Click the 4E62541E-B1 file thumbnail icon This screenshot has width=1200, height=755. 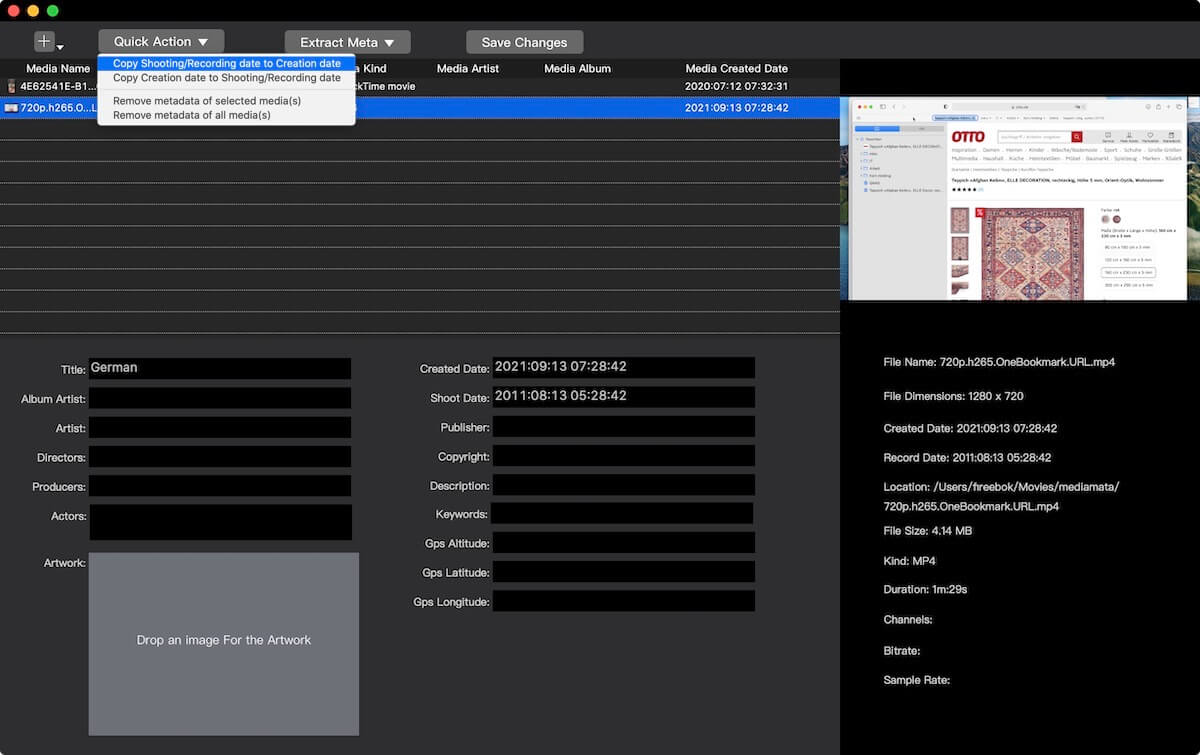(x=11, y=87)
